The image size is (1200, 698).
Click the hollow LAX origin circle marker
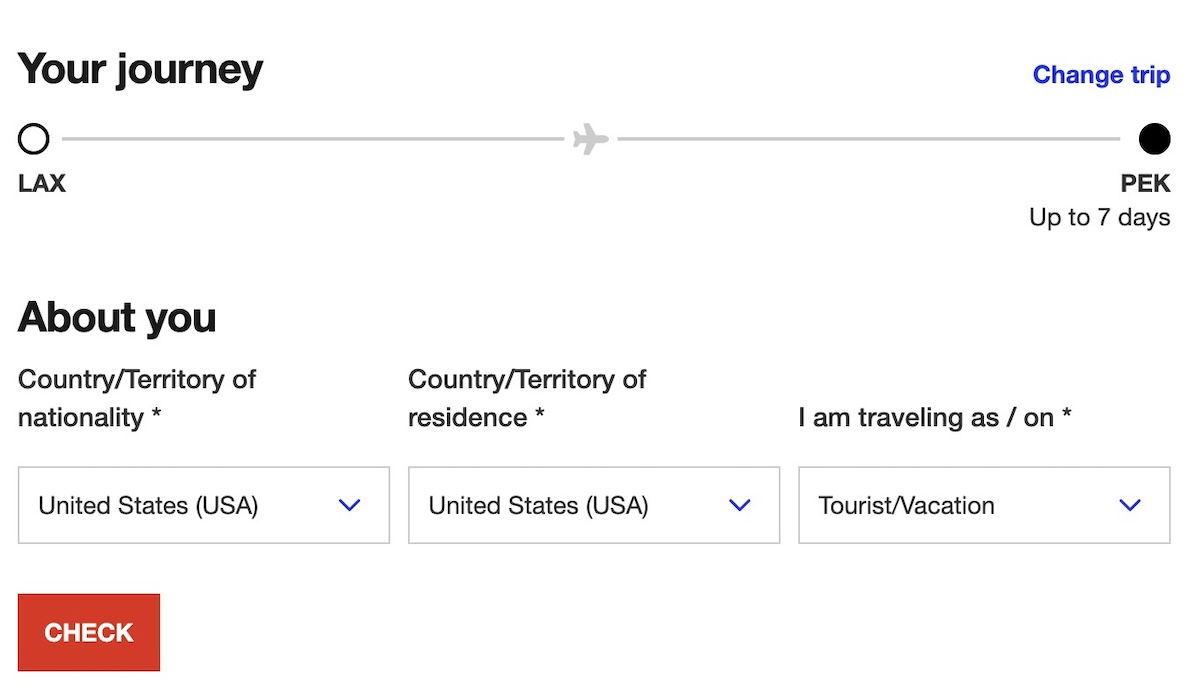tap(33, 139)
